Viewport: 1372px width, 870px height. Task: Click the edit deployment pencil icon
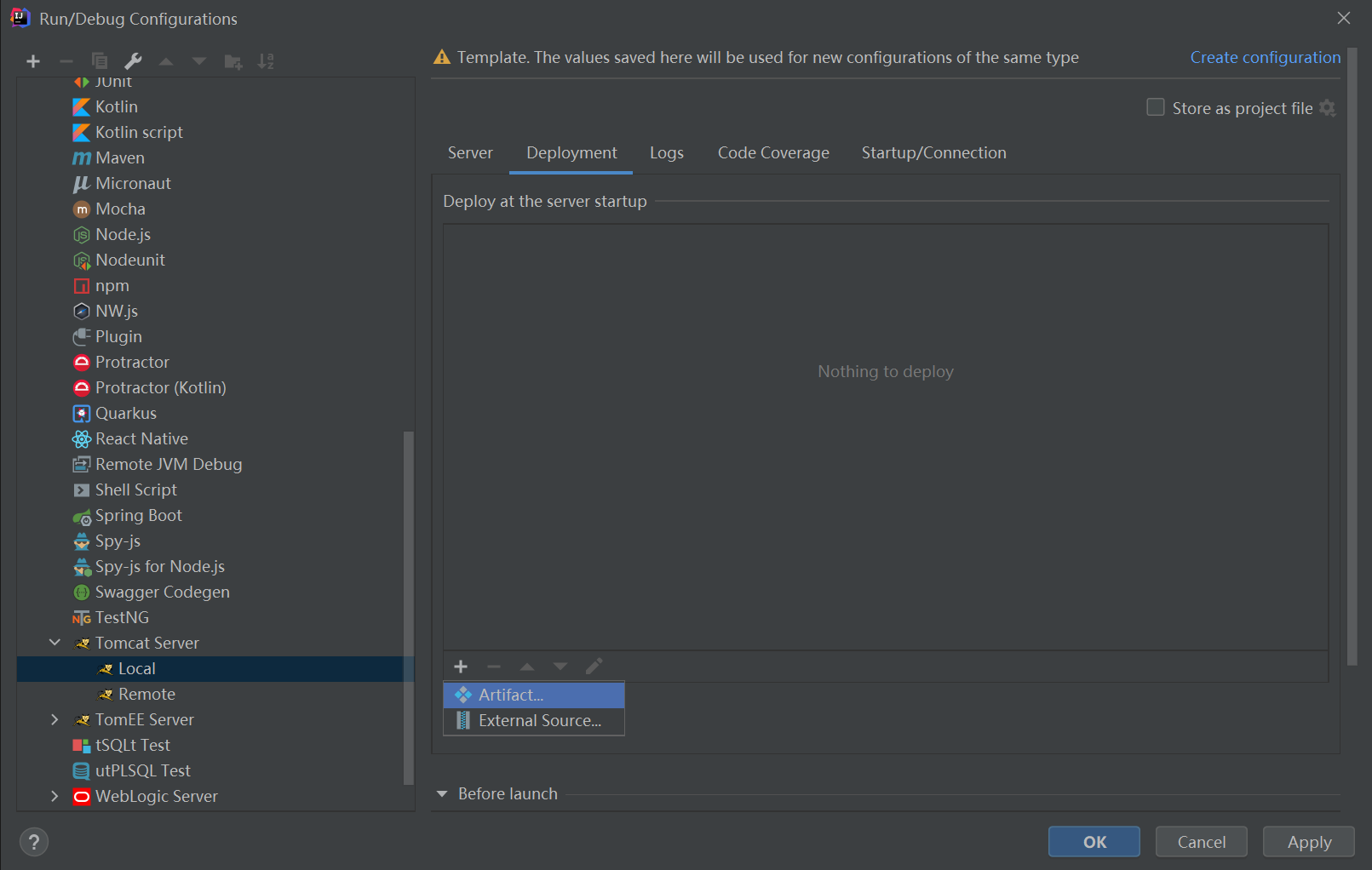click(594, 666)
